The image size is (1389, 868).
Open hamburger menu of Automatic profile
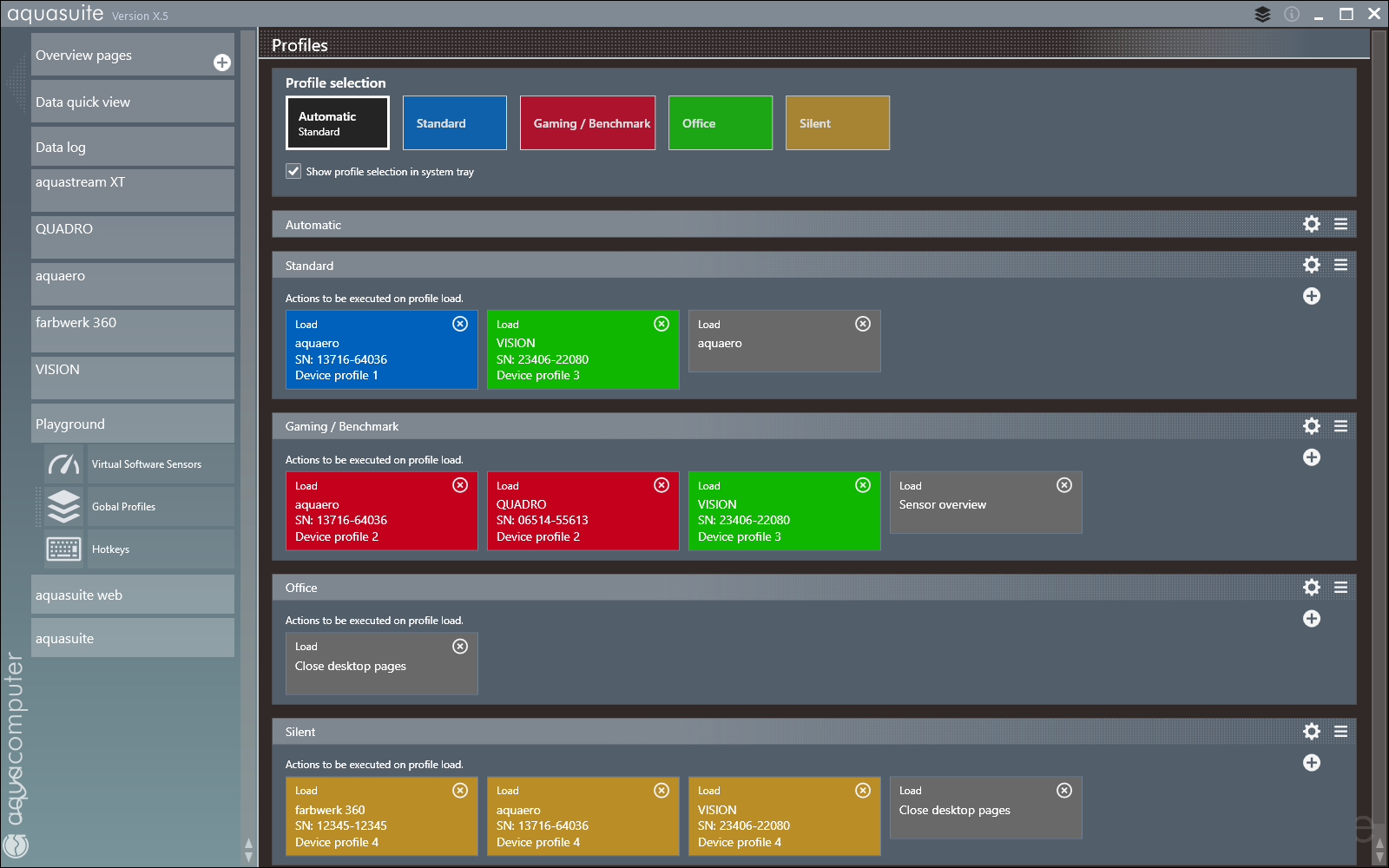tap(1341, 224)
